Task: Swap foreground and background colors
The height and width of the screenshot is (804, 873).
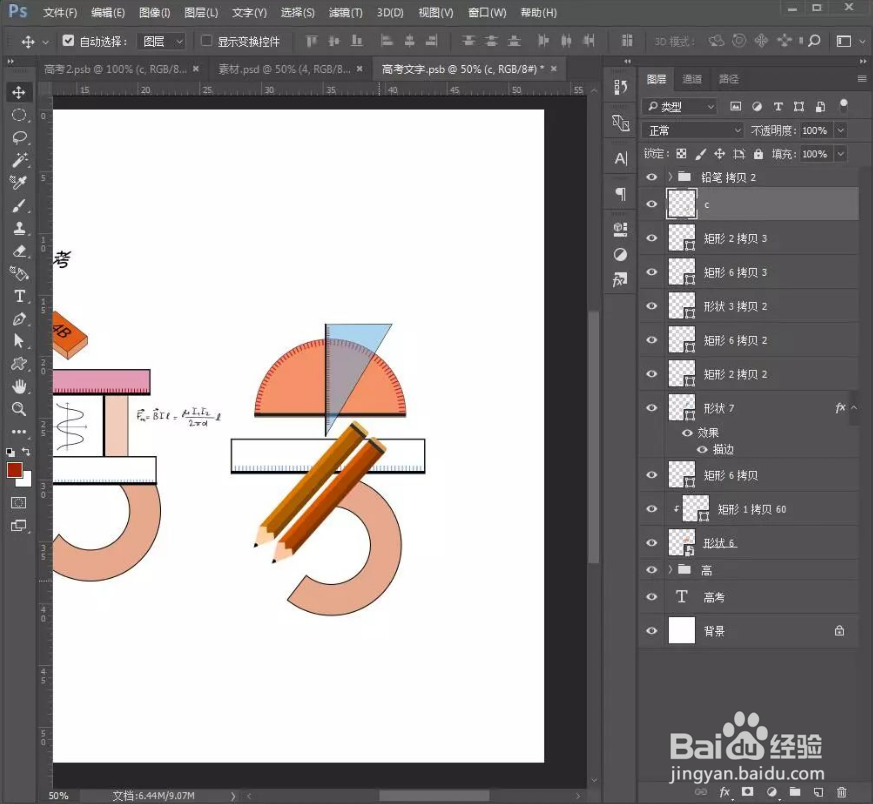Action: pos(26,452)
